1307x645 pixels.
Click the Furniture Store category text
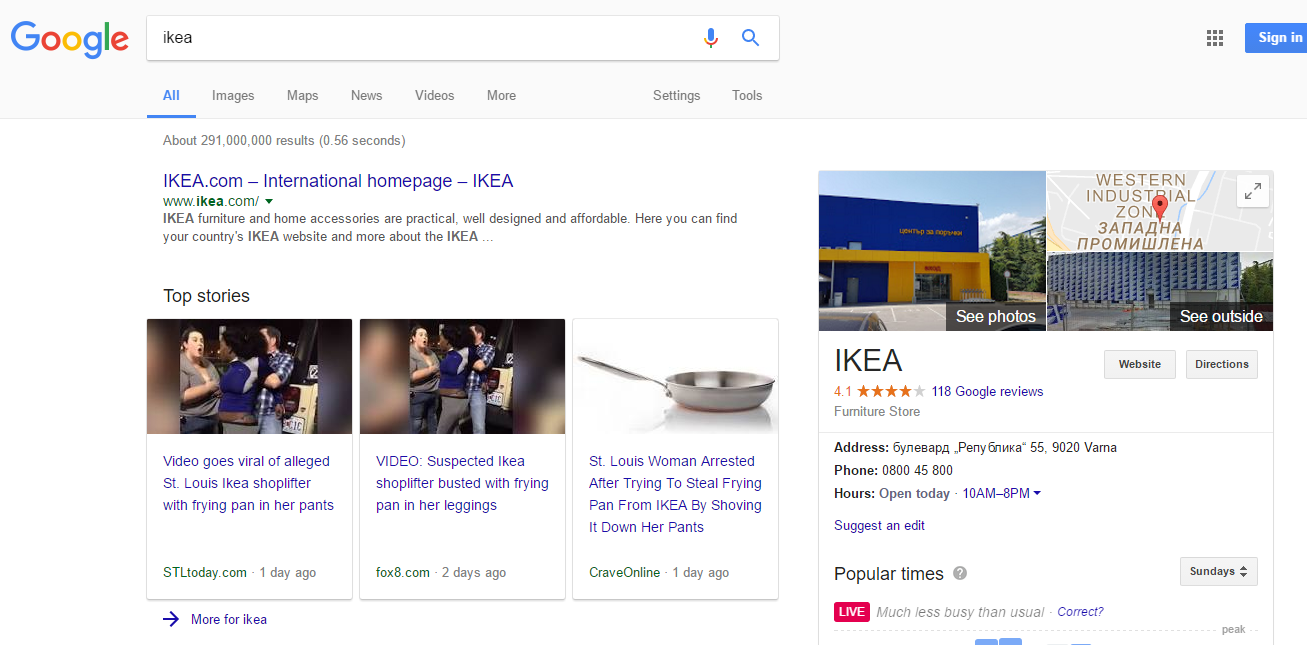click(x=877, y=411)
